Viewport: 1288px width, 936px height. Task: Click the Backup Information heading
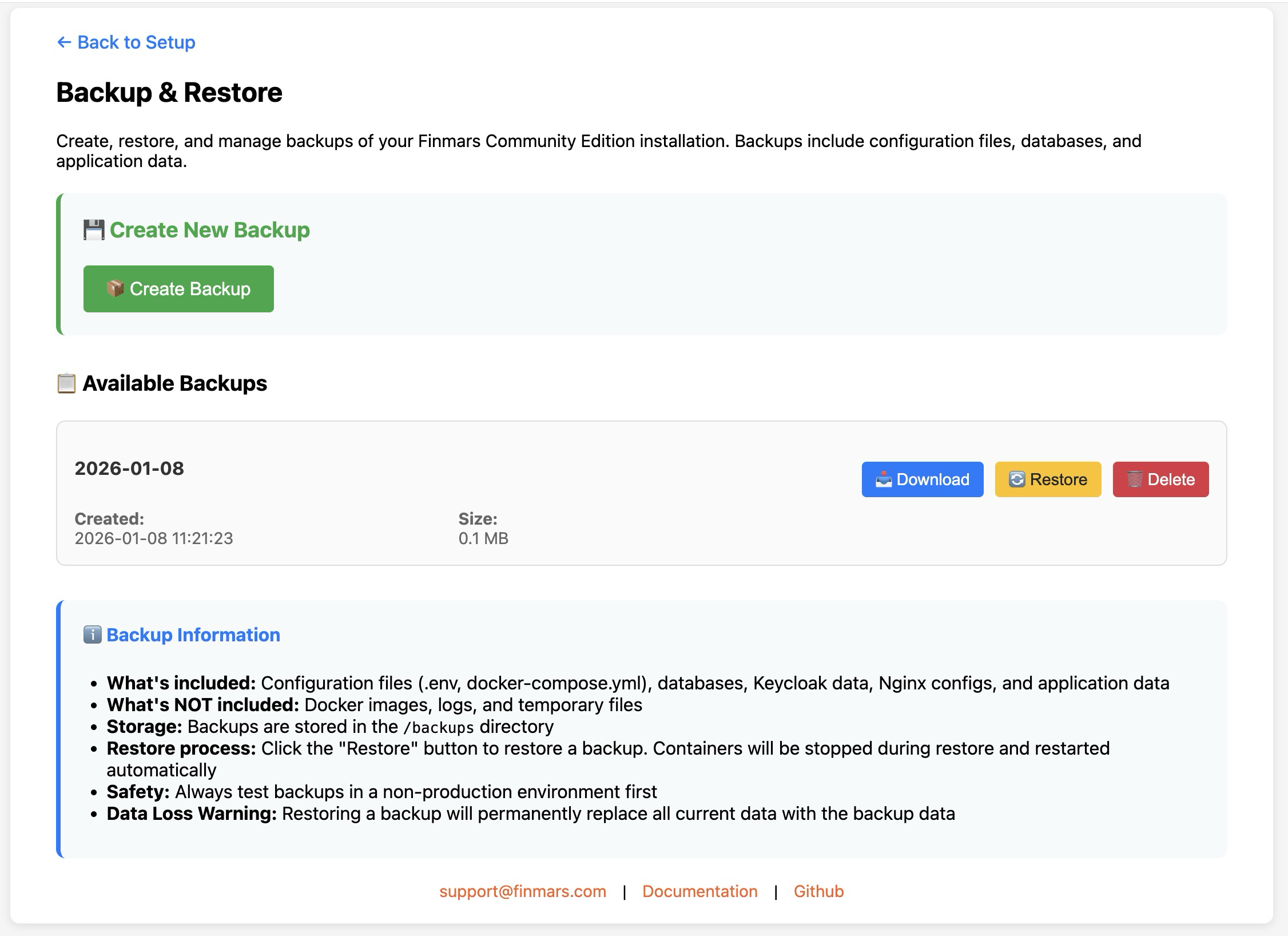point(193,634)
